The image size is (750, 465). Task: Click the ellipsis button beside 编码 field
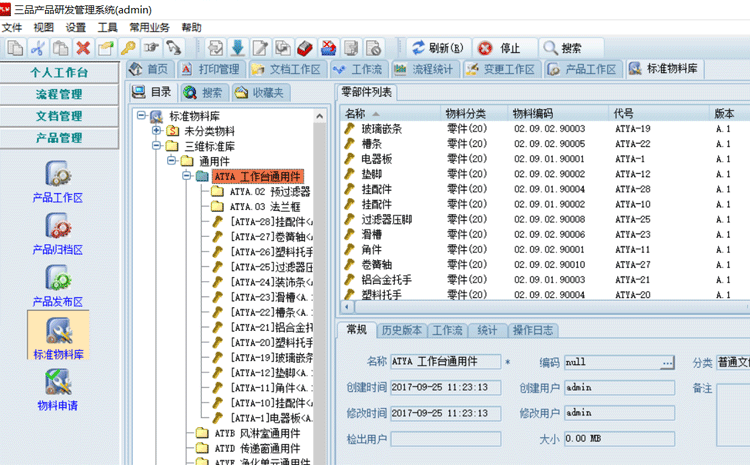coord(668,362)
